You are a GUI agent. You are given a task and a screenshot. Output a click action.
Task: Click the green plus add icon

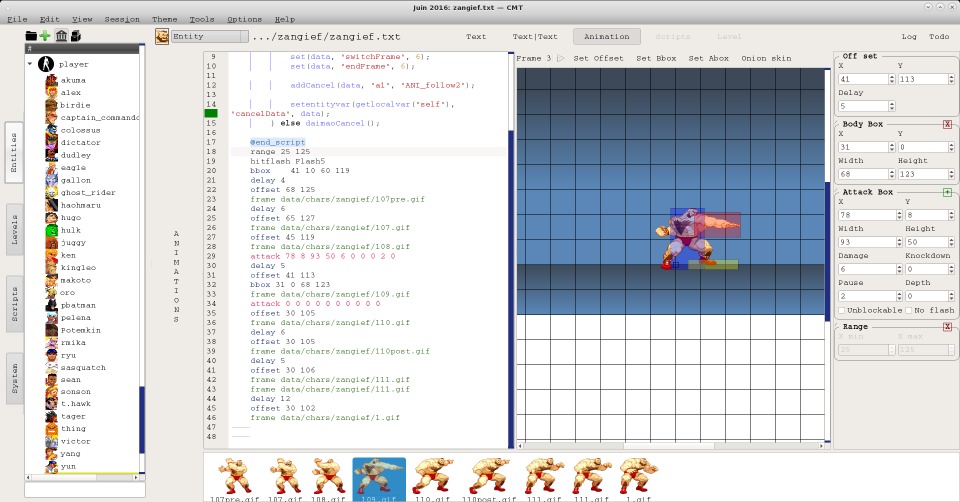coord(45,36)
